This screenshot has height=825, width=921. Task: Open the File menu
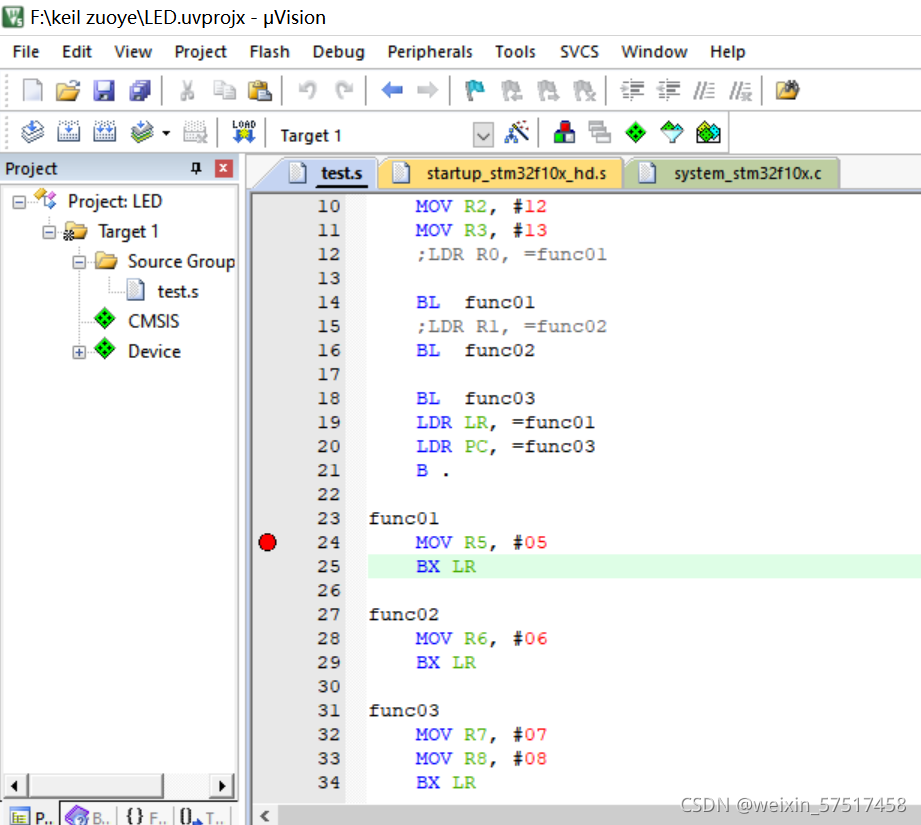[26, 52]
